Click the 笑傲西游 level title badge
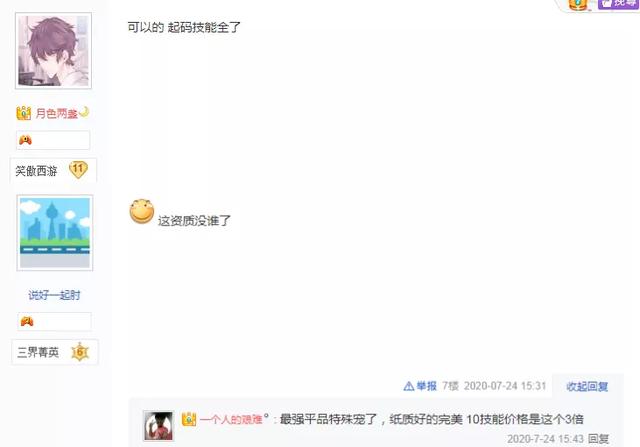This screenshot has height=447, width=640. click(x=36, y=171)
